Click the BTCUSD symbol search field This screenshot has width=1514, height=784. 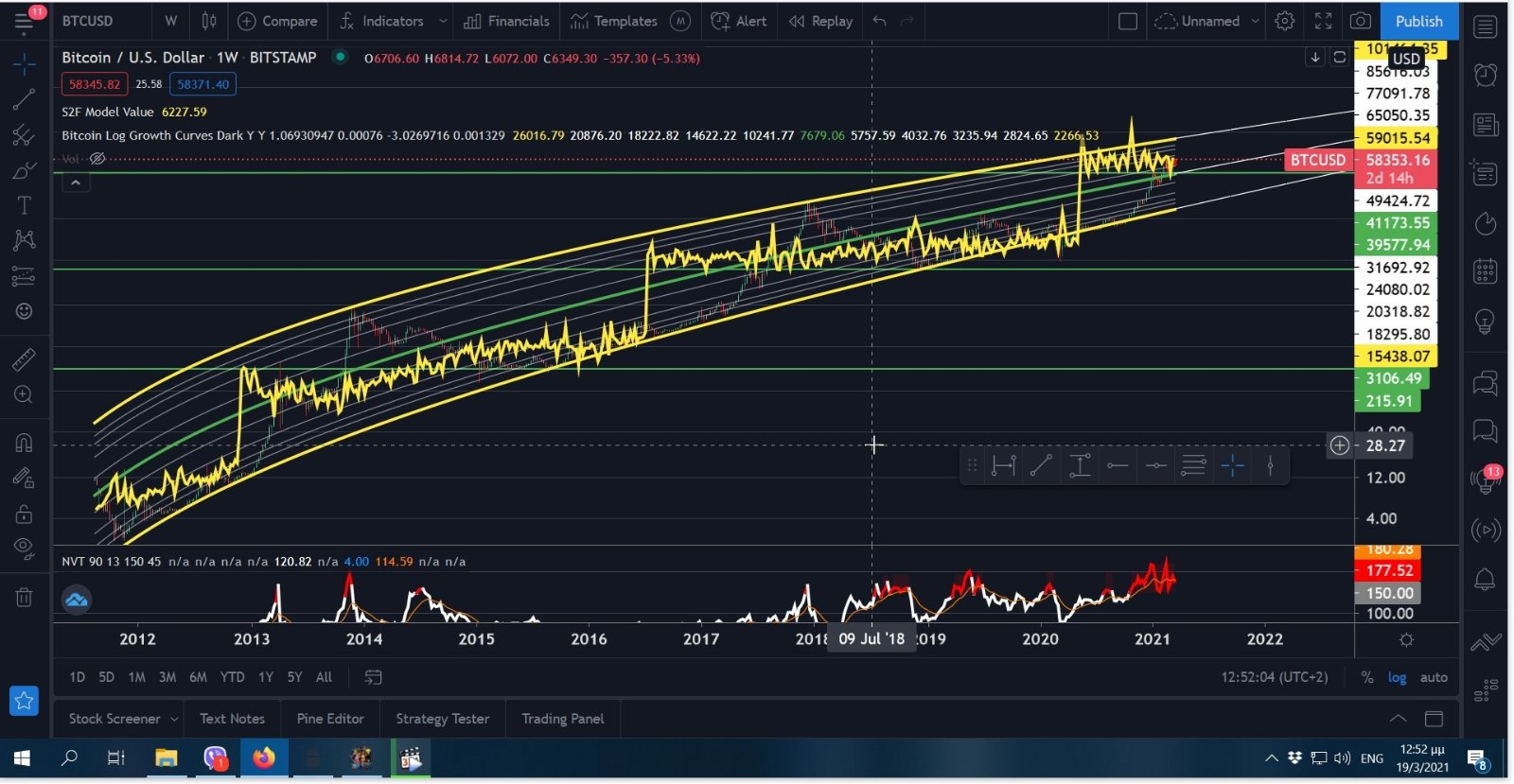coord(88,21)
